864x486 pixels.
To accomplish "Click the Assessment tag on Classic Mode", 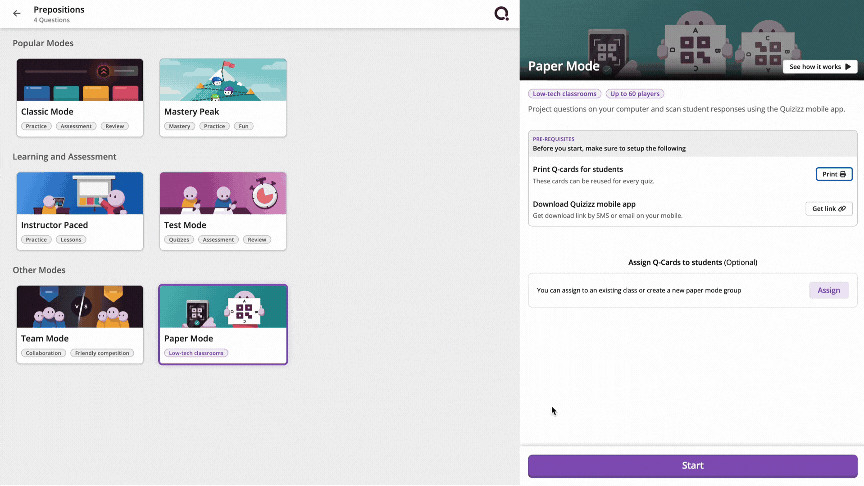I will click(76, 126).
